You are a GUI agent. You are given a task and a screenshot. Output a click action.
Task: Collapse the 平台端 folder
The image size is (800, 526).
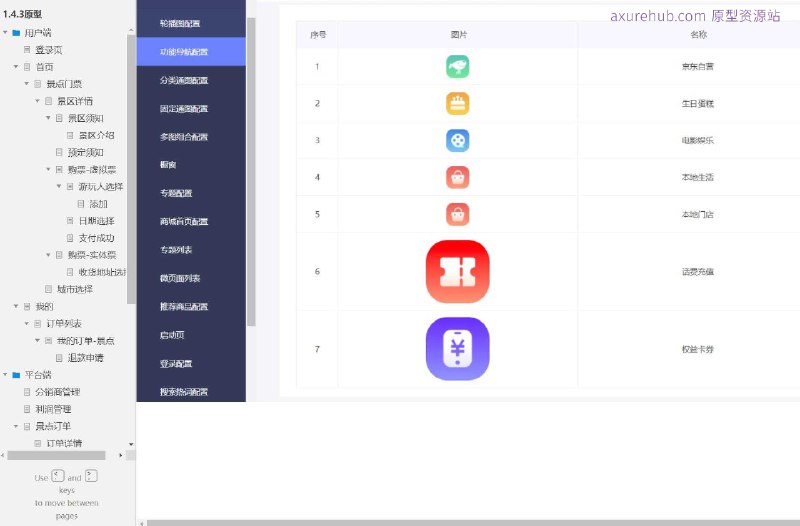[x=5, y=374]
